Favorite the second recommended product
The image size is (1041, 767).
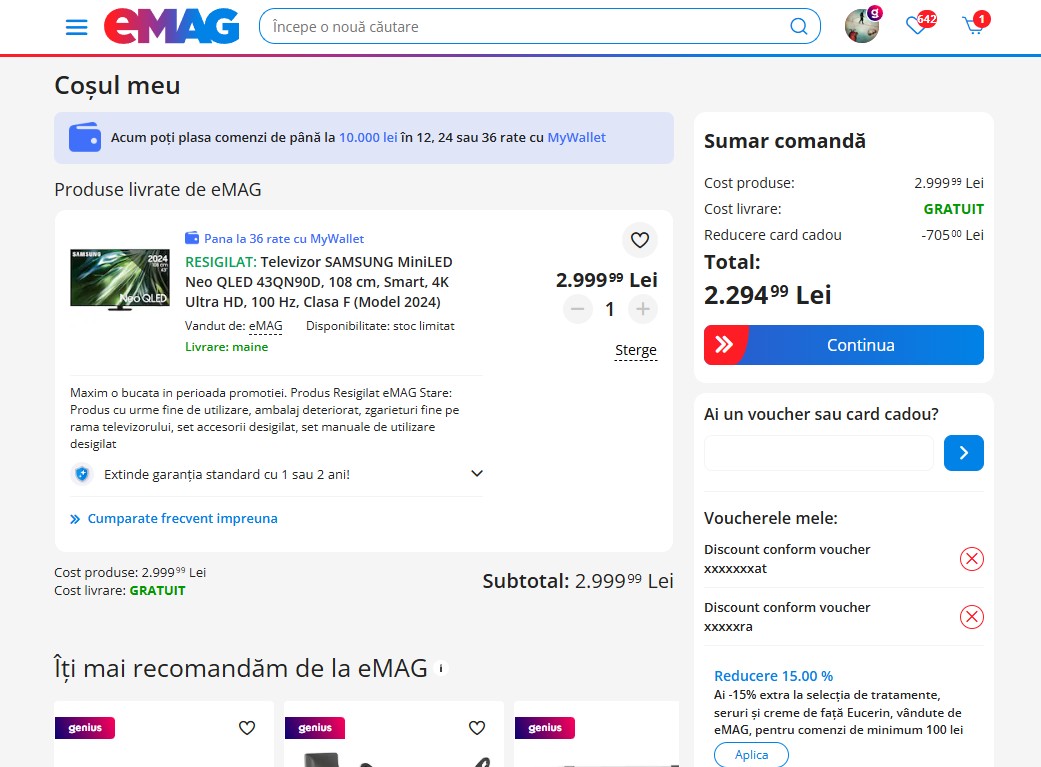(477, 728)
